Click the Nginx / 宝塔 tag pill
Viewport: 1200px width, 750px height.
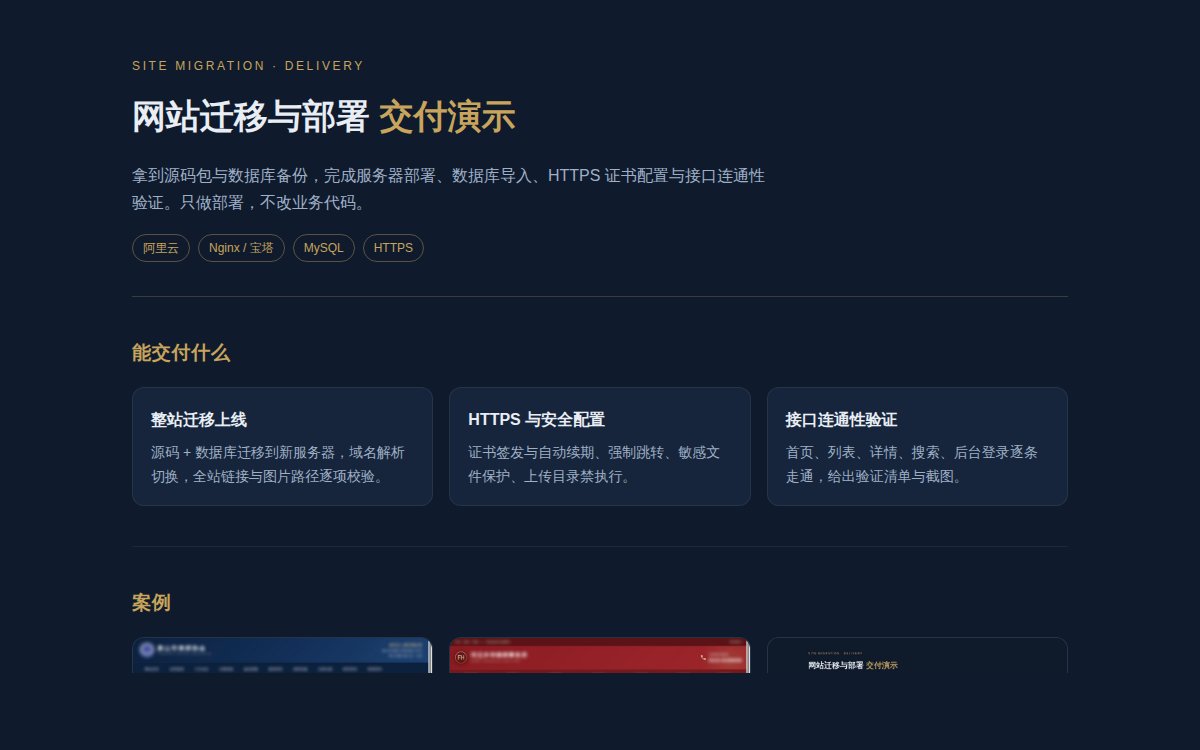[241, 248]
